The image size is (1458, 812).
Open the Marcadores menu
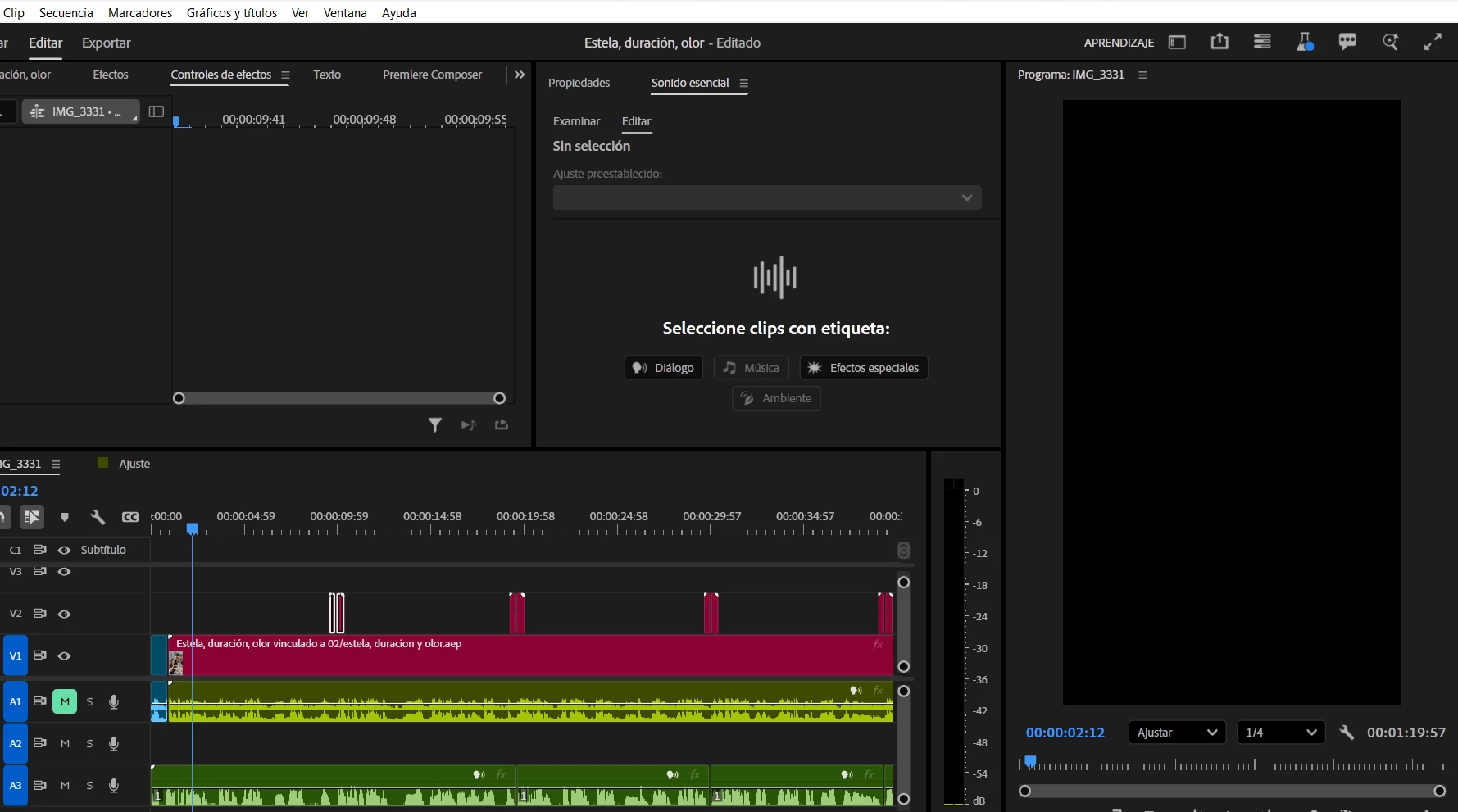tap(140, 13)
